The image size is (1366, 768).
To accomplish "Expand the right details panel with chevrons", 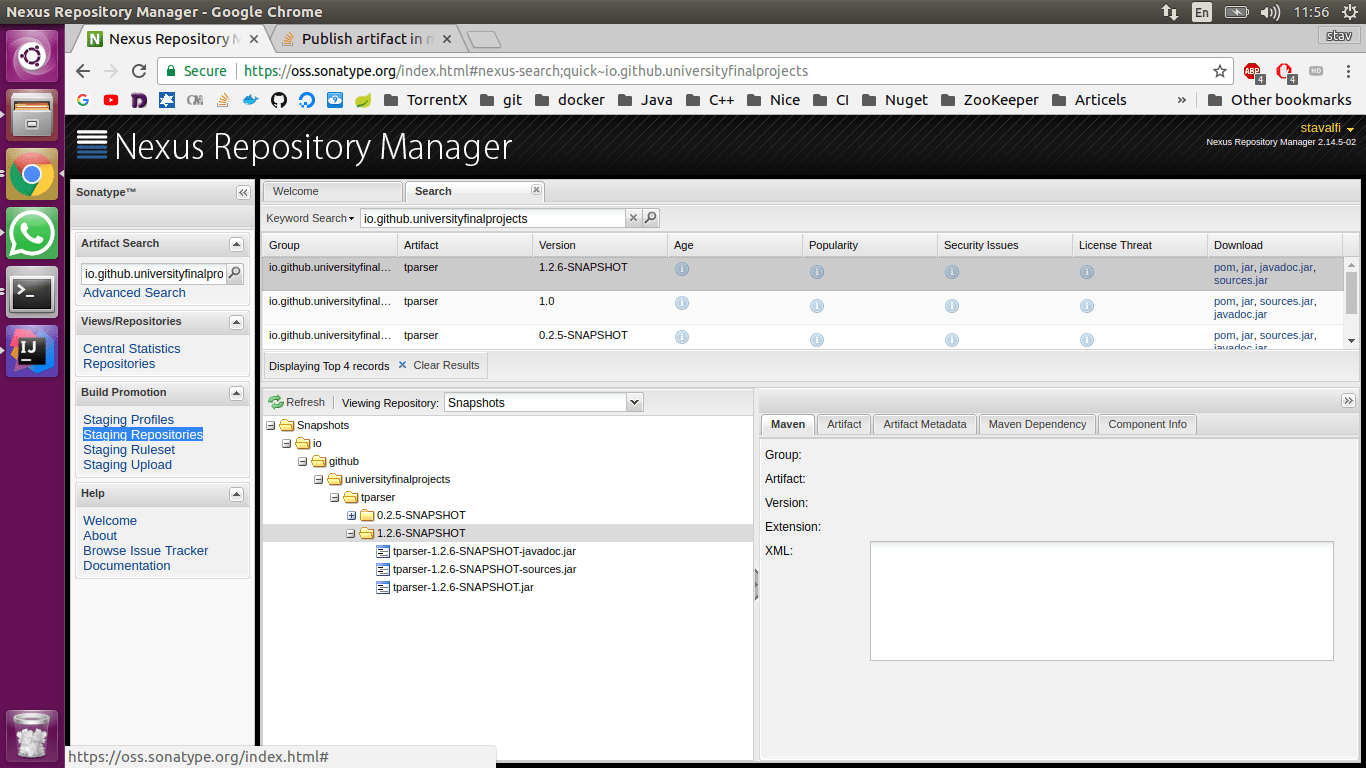I will coord(1348,400).
